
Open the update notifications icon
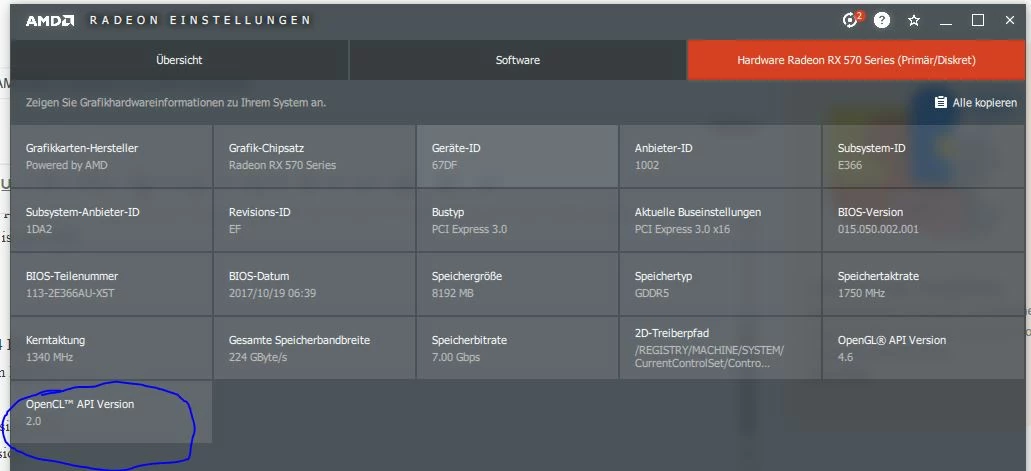point(851,20)
